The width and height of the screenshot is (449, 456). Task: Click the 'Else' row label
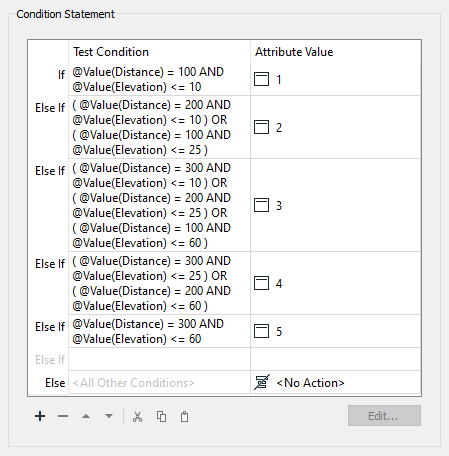tap(55, 383)
